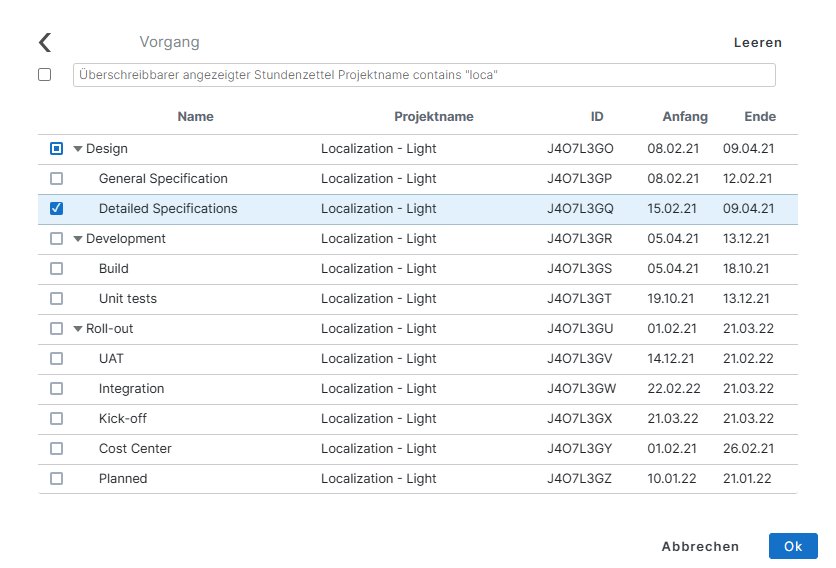836x568 pixels.
Task: Select the Kick-off row checkbox
Action: tap(56, 419)
